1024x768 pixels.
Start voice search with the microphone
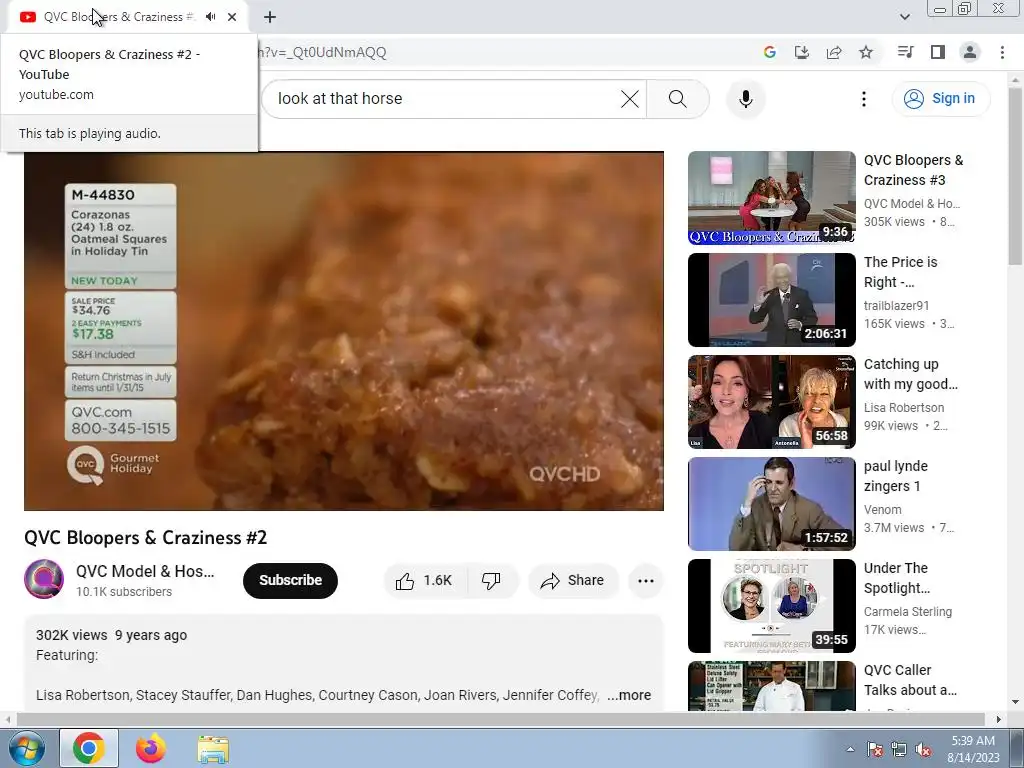click(746, 99)
